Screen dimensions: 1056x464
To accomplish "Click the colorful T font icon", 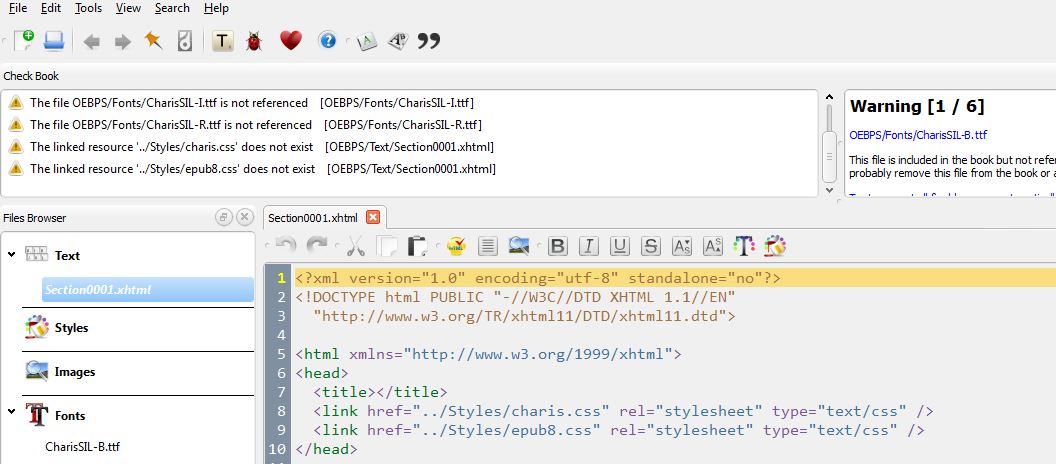I will 744,246.
